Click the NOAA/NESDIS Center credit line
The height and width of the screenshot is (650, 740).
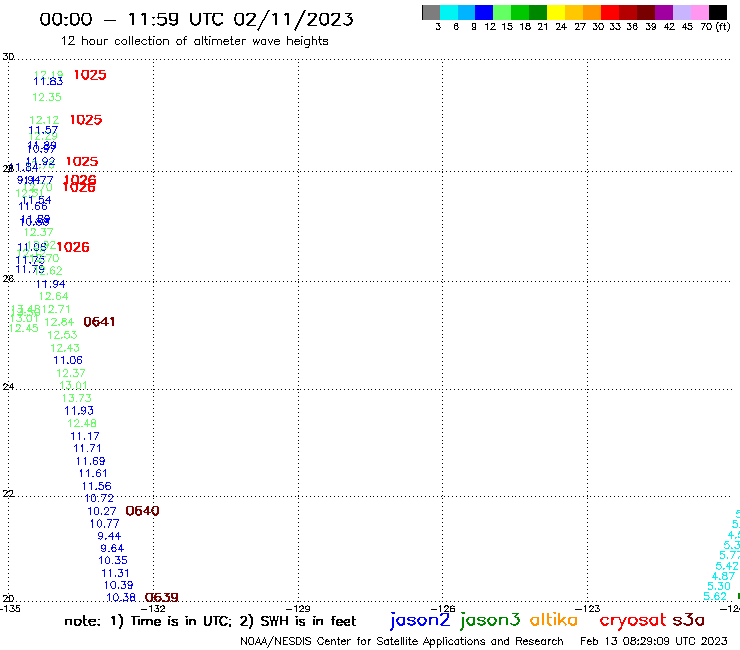click(x=402, y=642)
